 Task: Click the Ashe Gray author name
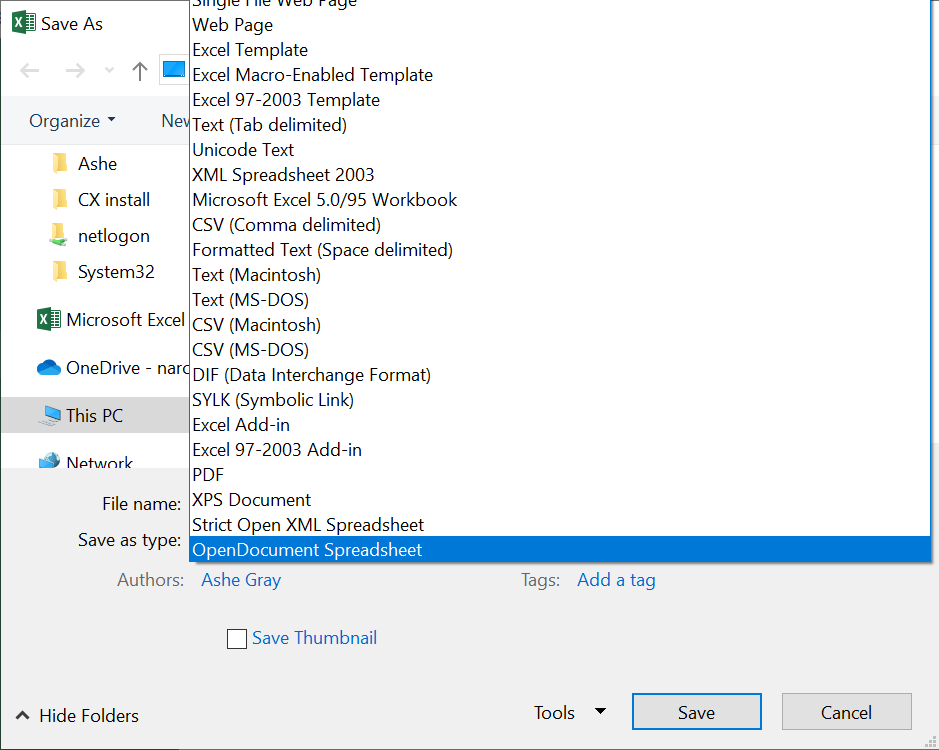(241, 580)
